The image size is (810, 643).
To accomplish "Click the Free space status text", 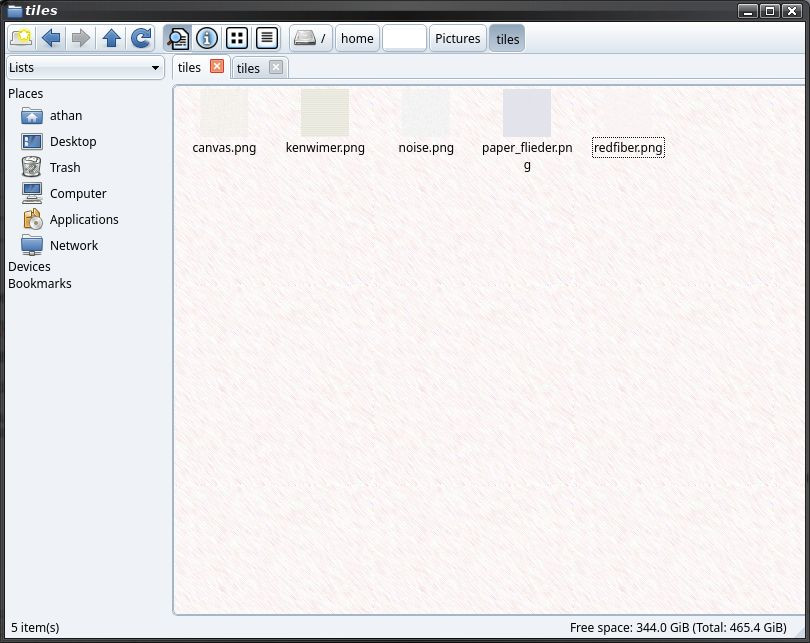I will (678, 628).
